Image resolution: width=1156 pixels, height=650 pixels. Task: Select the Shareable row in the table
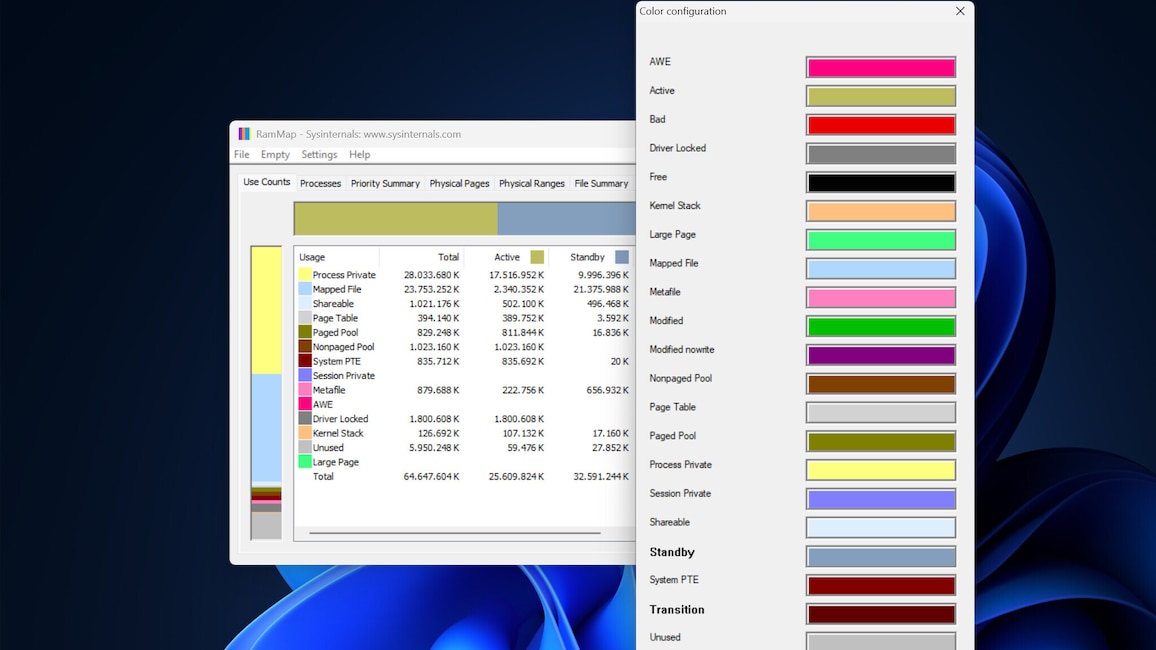point(464,304)
